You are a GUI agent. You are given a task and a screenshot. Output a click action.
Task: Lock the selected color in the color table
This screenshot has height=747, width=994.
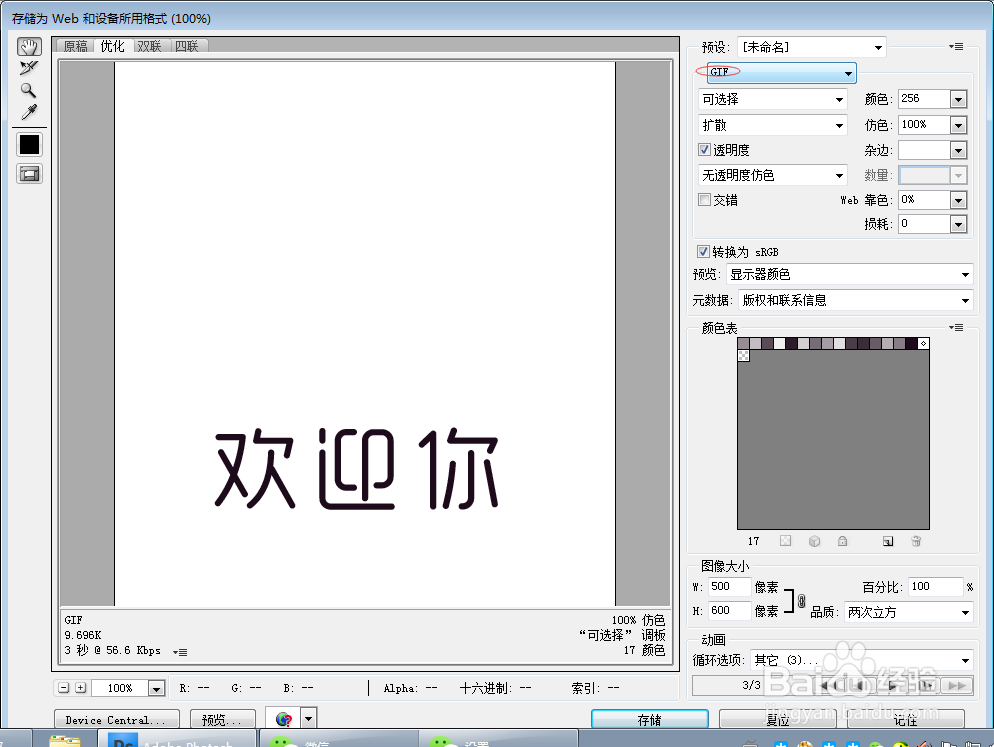coord(843,541)
